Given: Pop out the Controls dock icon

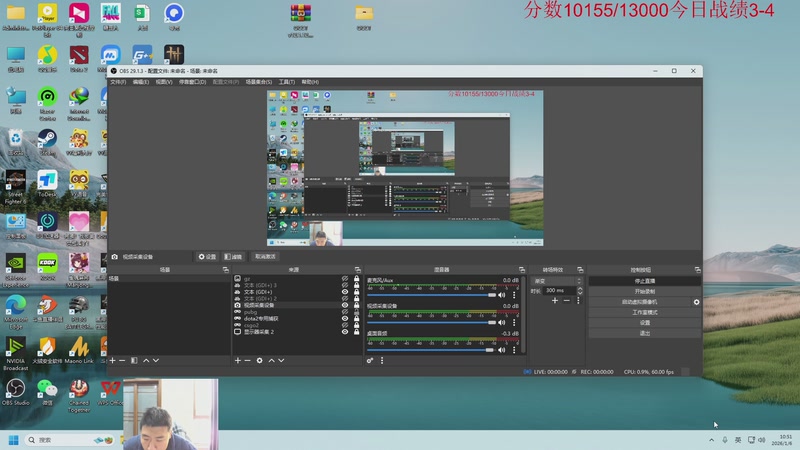Looking at the screenshot, I should pyautogui.click(x=697, y=269).
